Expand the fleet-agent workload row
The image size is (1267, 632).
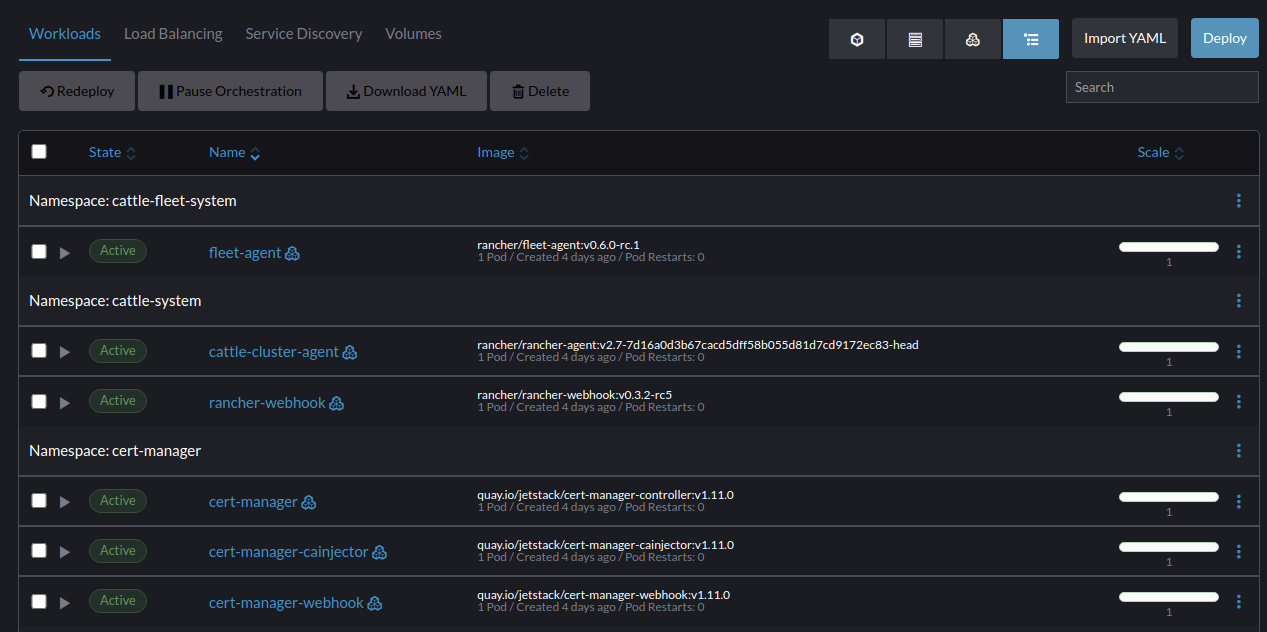click(65, 251)
